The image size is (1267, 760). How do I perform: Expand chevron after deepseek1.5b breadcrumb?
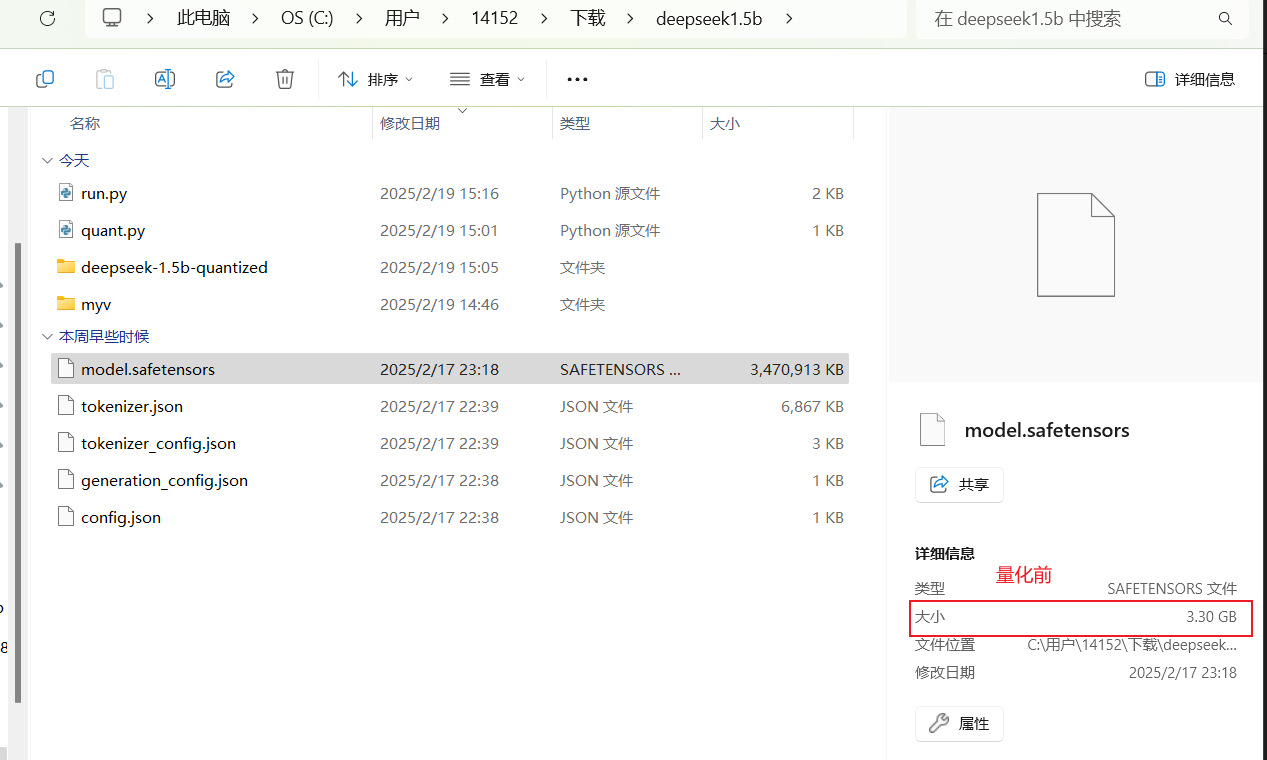[789, 18]
